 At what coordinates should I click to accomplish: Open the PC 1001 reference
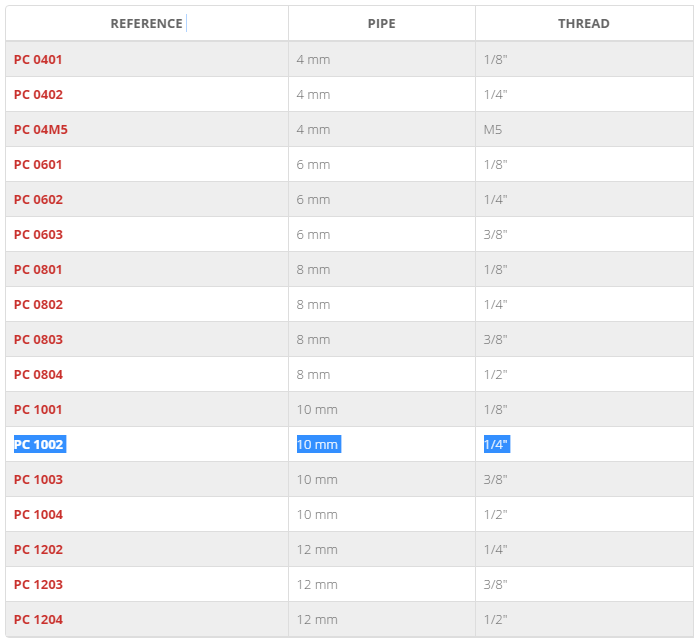point(38,409)
